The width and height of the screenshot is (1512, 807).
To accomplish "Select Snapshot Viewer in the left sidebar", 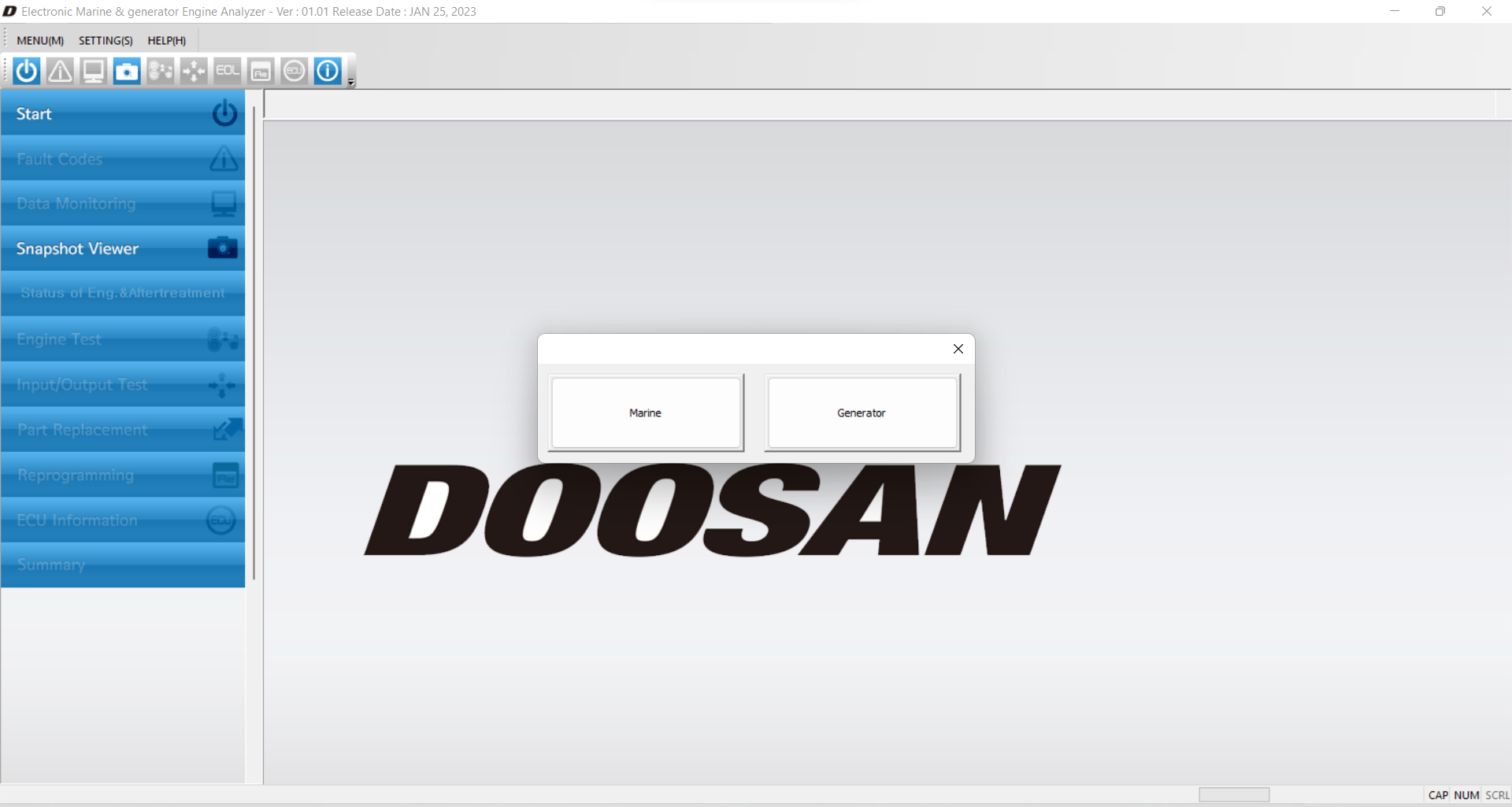I will pyautogui.click(x=123, y=249).
